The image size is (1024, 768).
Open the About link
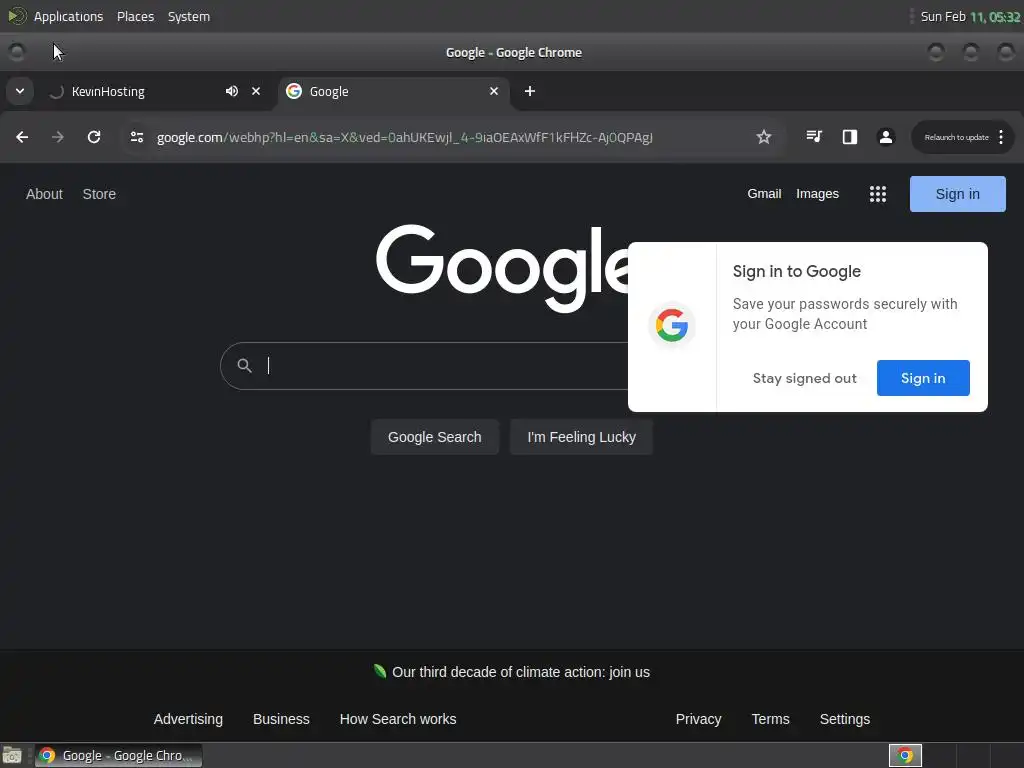44,194
